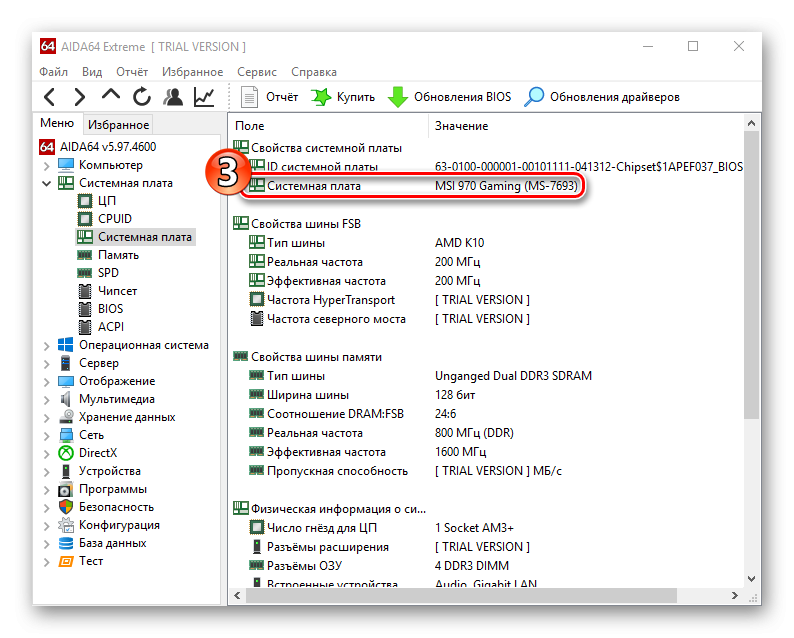
Task: Open the Файл menu
Action: coord(53,72)
